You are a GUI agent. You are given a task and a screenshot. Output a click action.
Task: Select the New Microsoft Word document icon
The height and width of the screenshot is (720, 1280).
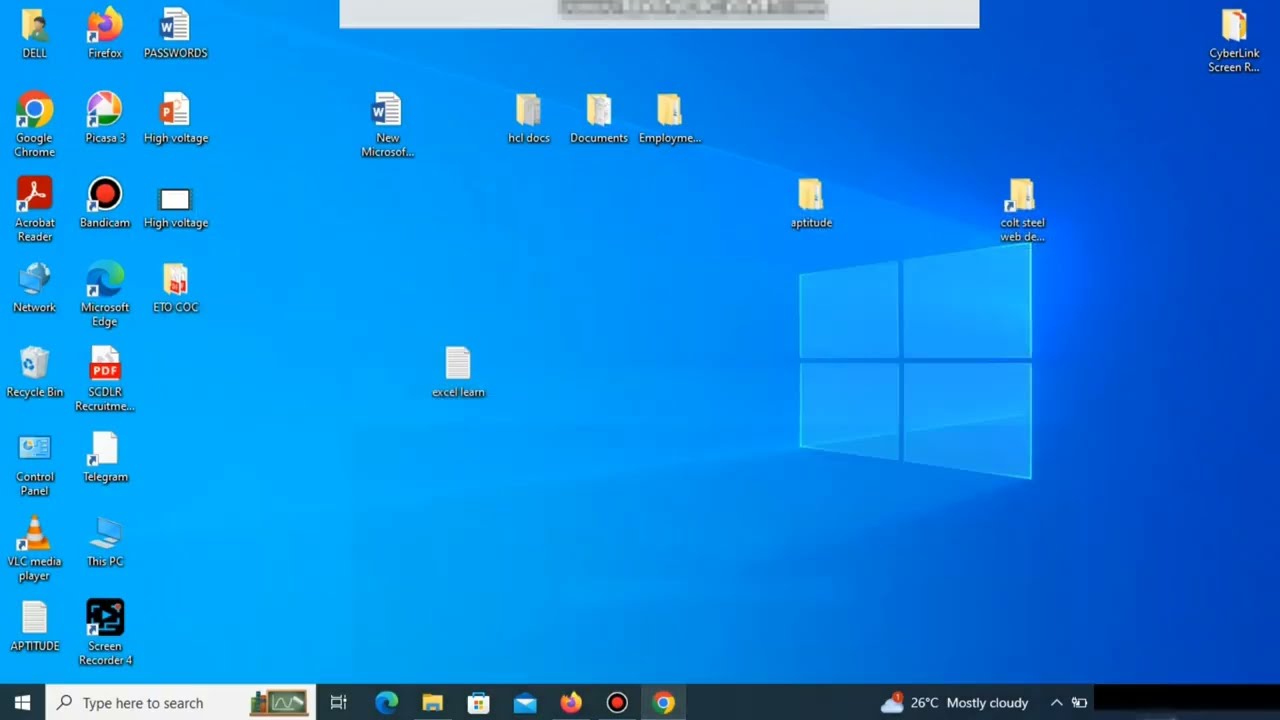[x=387, y=125]
